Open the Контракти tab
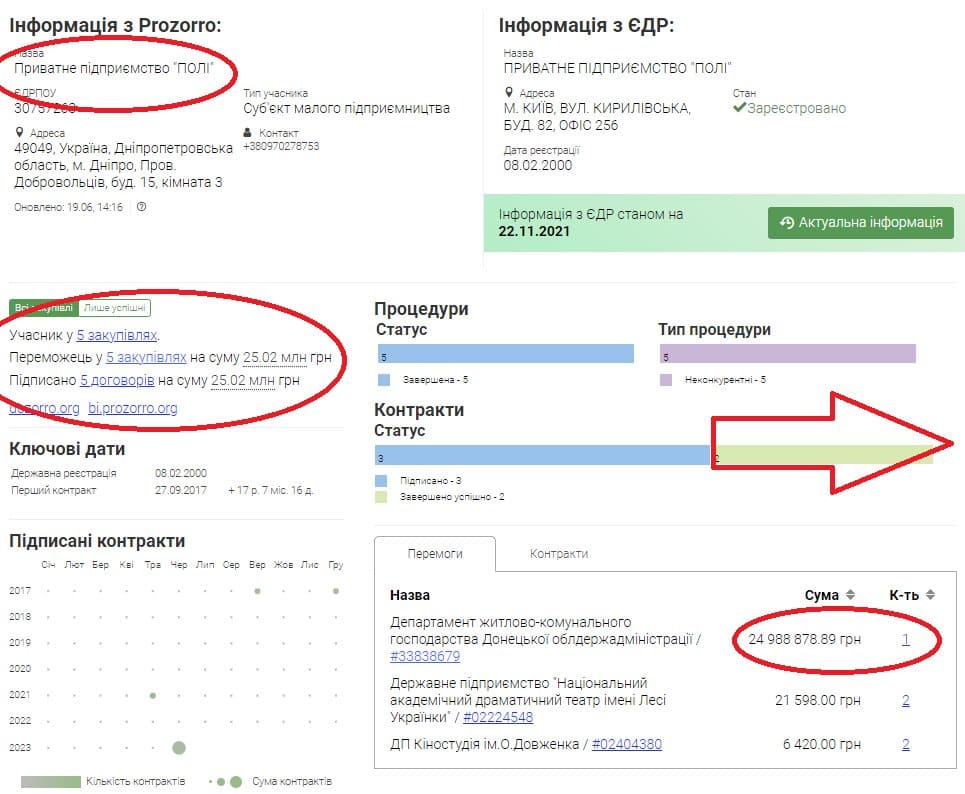The width and height of the screenshot is (965, 794). [x=558, y=553]
